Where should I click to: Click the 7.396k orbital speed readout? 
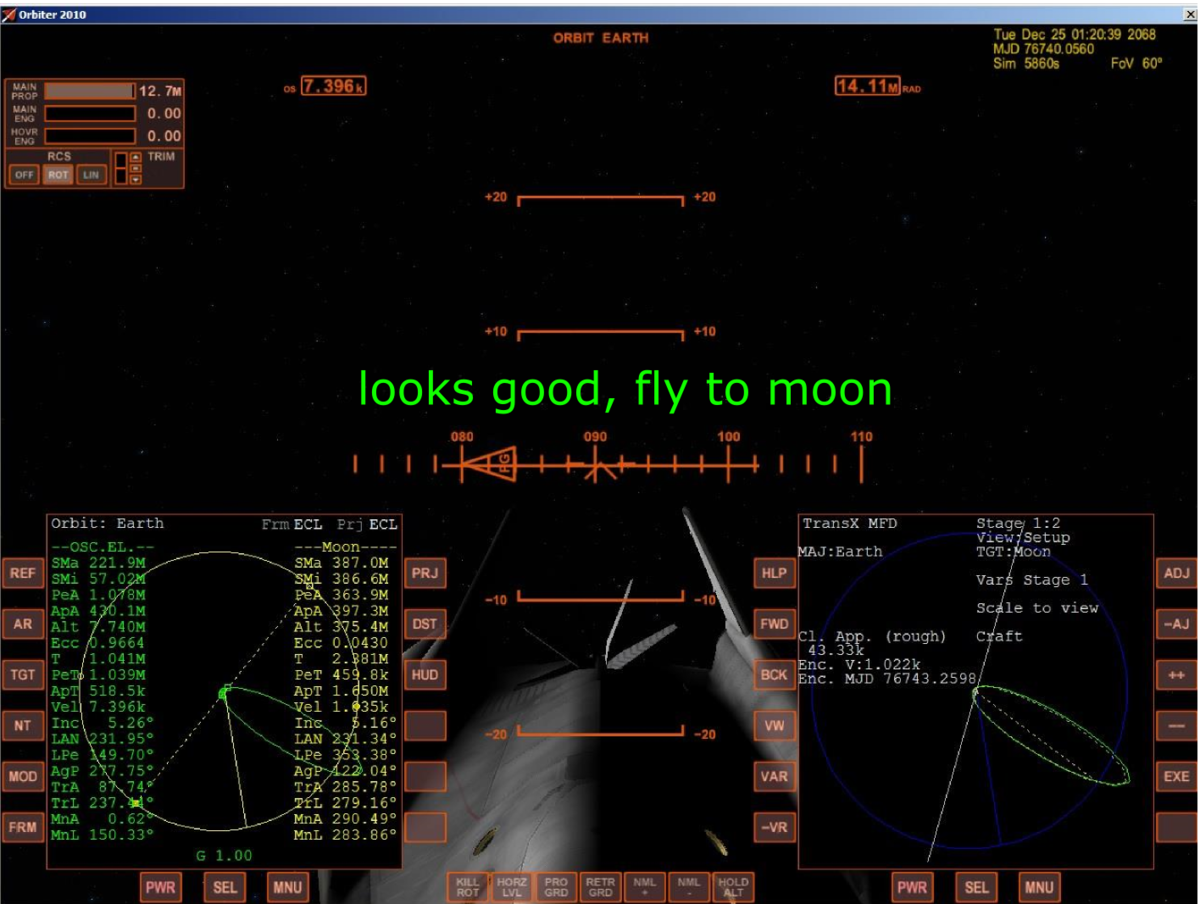334,87
